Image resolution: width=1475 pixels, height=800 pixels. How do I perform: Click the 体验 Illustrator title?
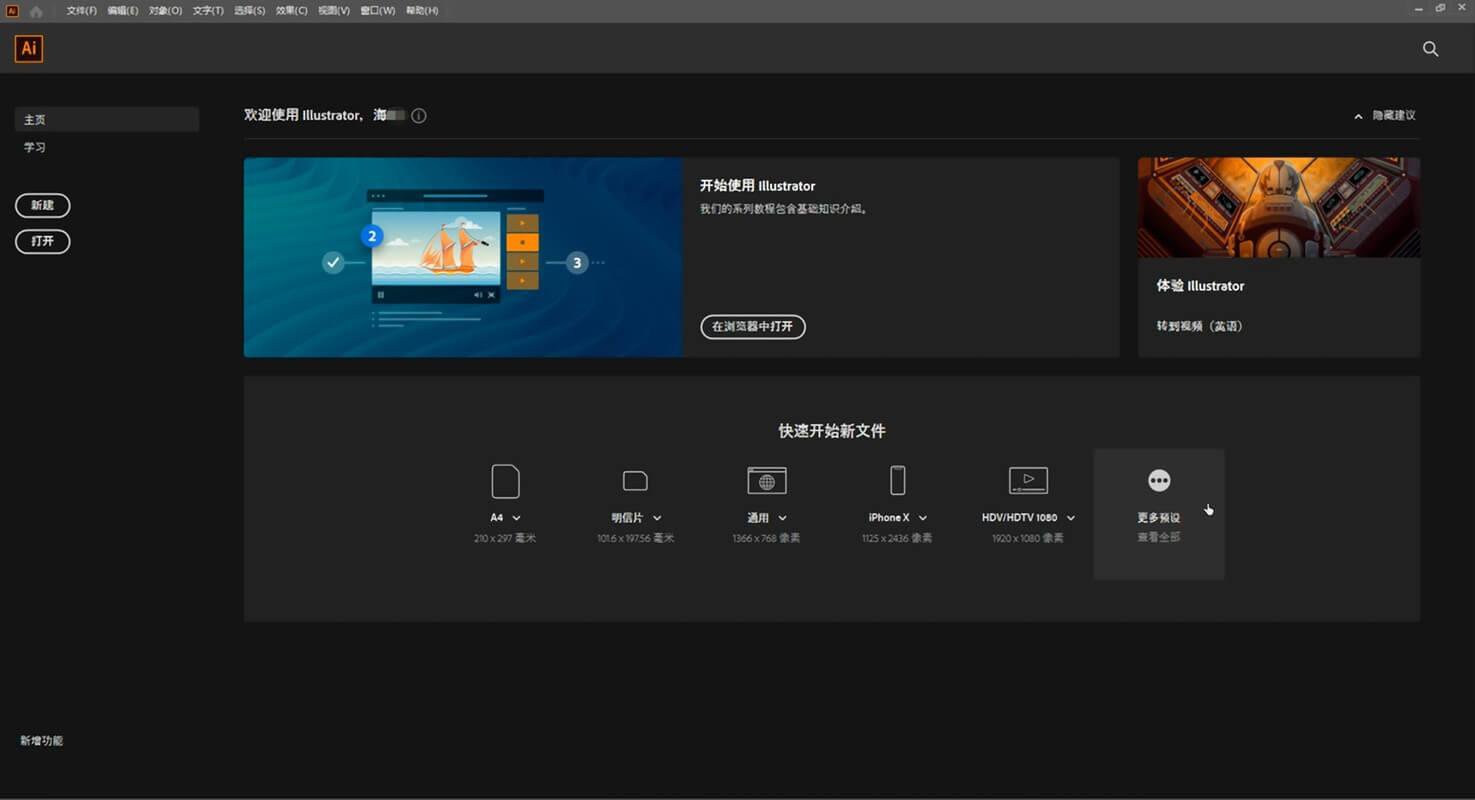[1200, 286]
